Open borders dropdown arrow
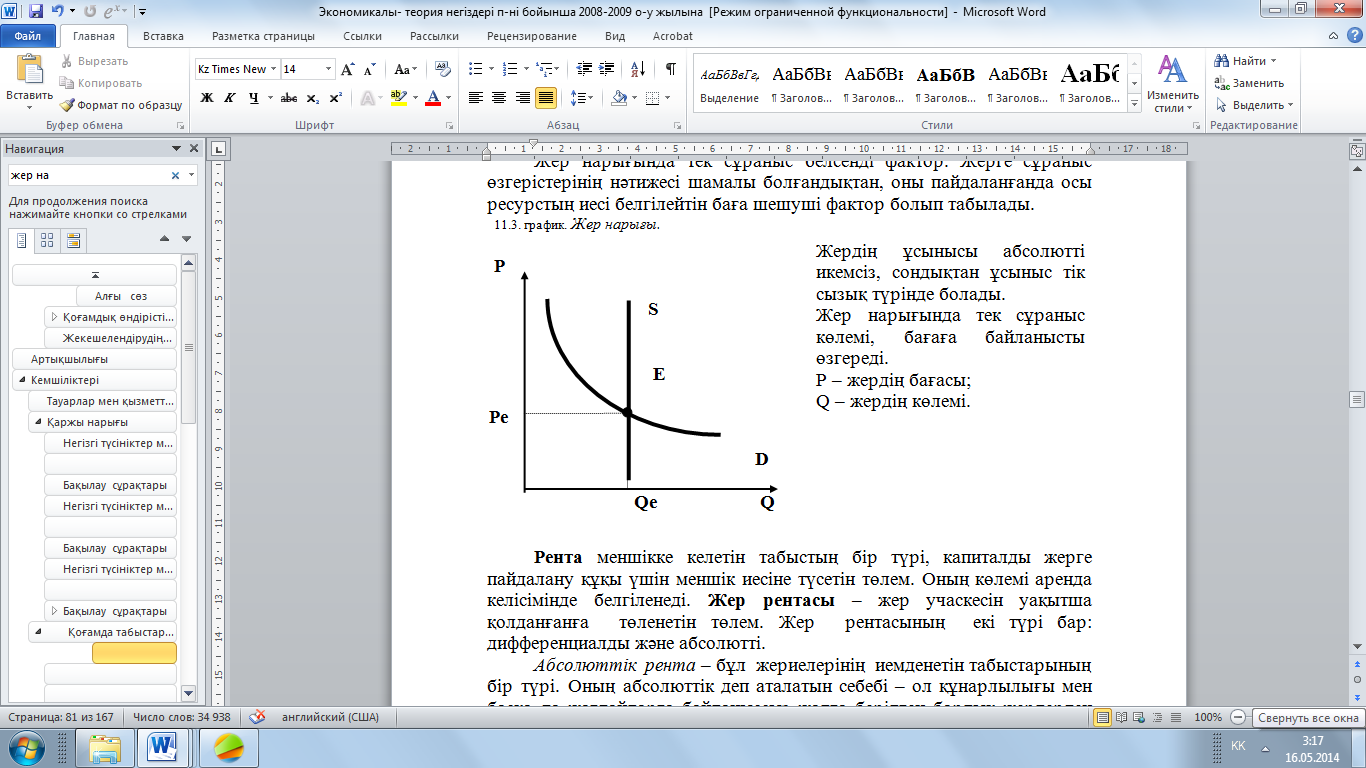 click(667, 98)
